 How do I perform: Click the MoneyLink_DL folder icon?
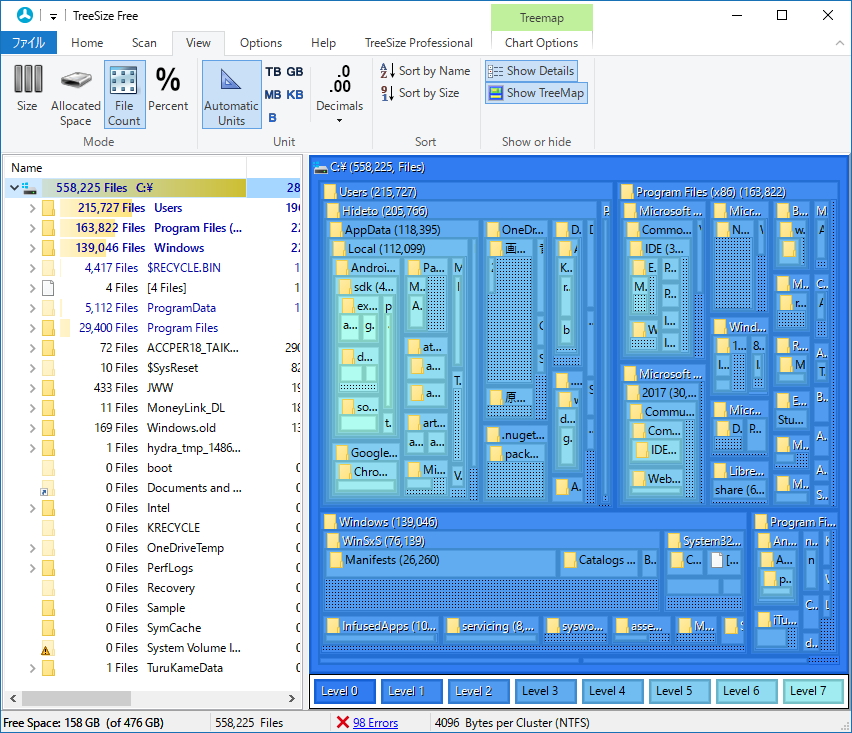point(48,408)
